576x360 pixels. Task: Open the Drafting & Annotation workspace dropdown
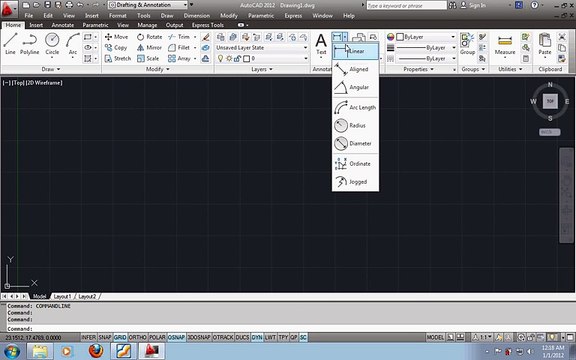pyautogui.click(x=148, y=5)
